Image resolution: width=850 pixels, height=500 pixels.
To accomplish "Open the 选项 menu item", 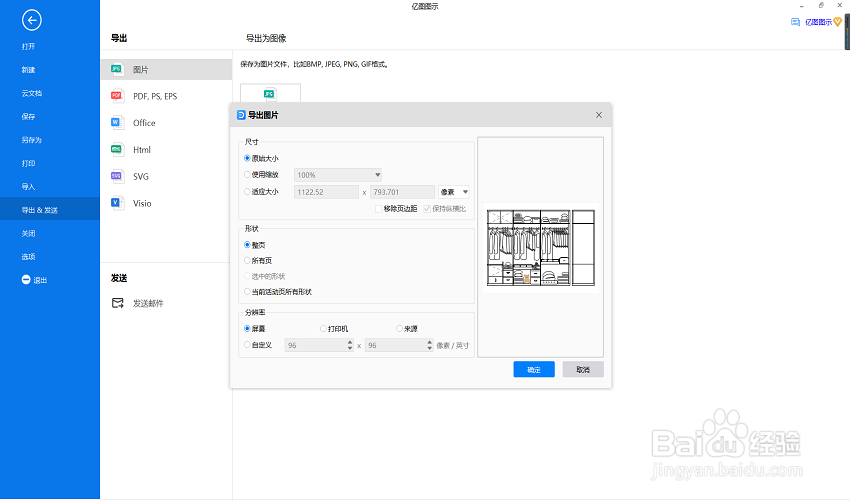I will tap(28, 257).
